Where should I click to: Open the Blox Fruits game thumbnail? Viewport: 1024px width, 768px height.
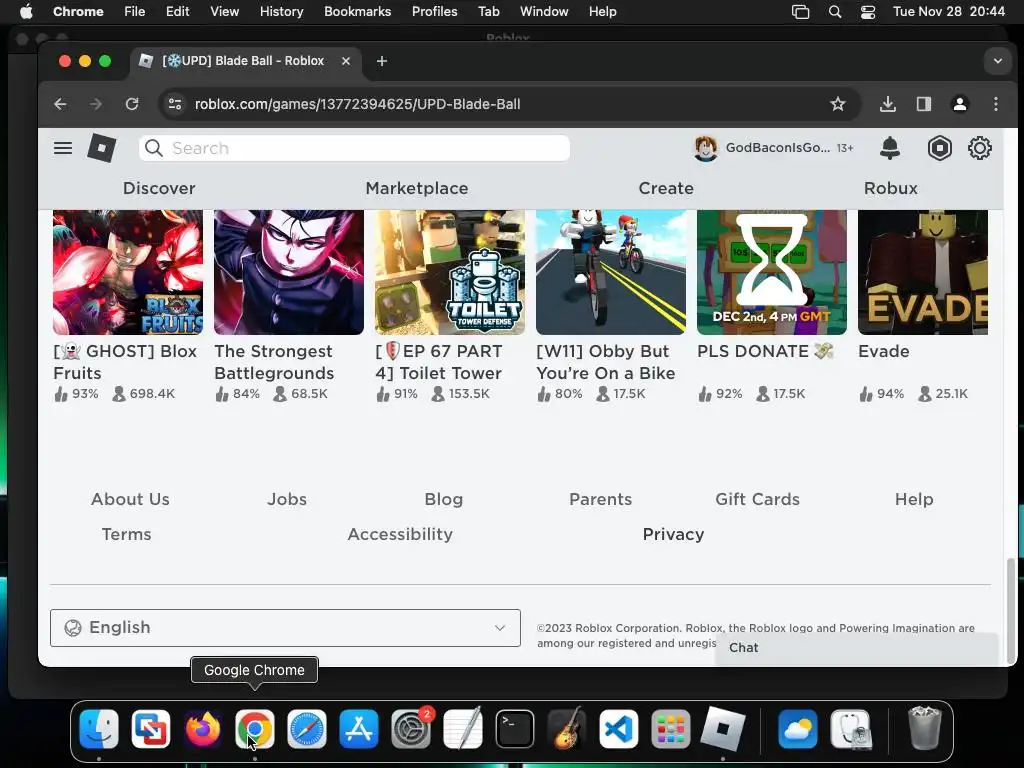128,272
